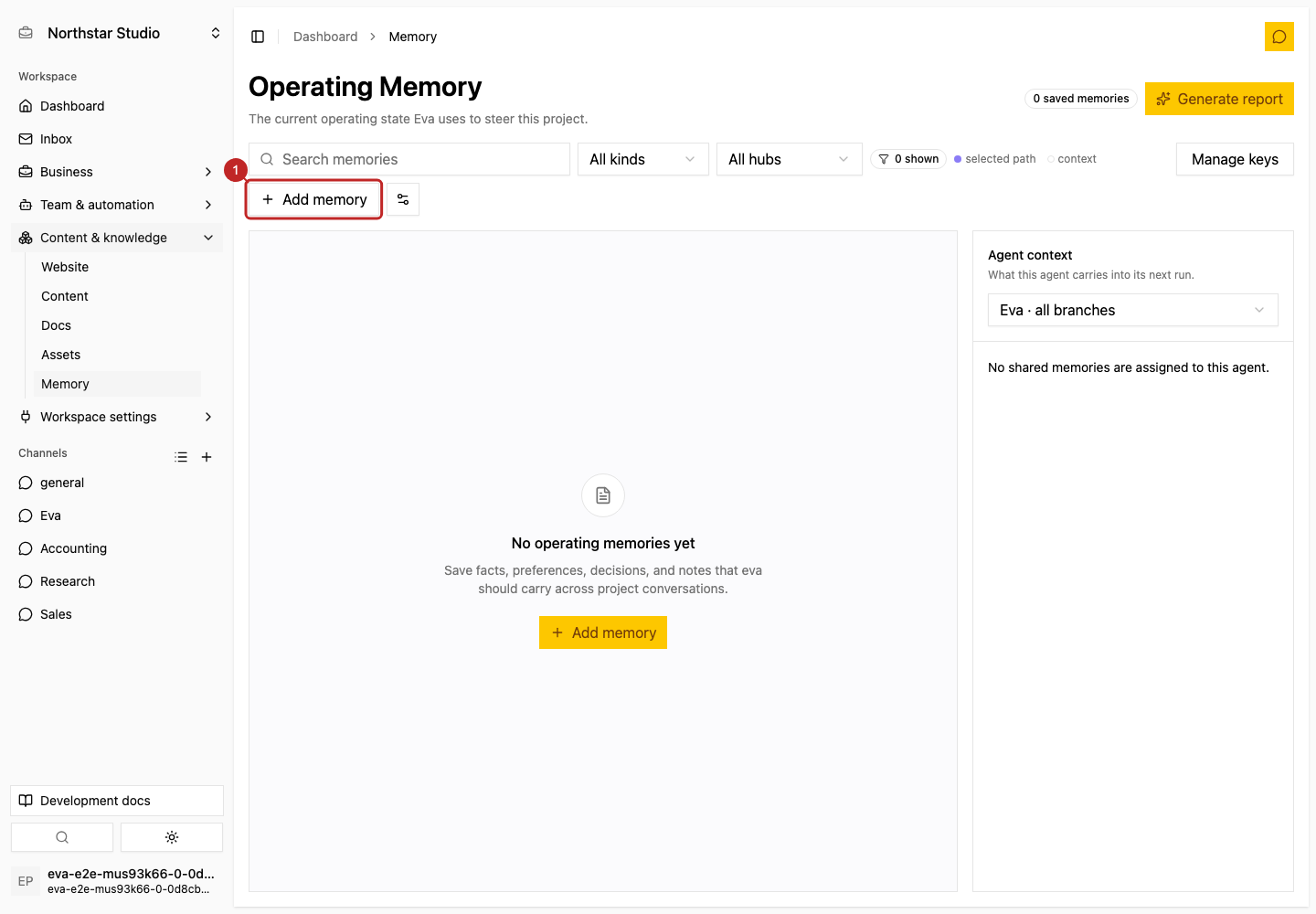1316x914 pixels.
Task: Open the eva-e2e user account menu
Action: click(117, 881)
